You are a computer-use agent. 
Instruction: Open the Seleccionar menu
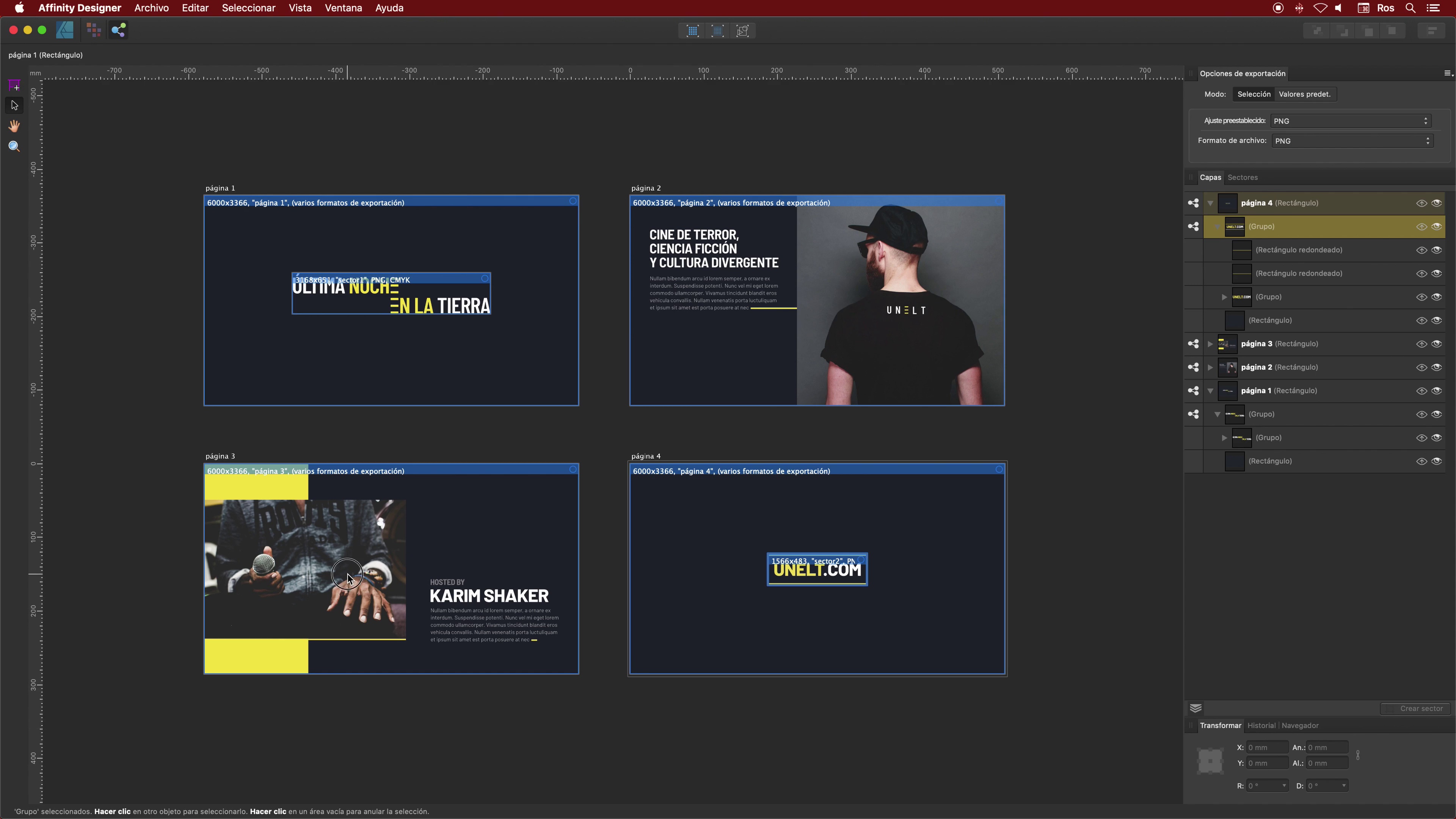tap(248, 8)
